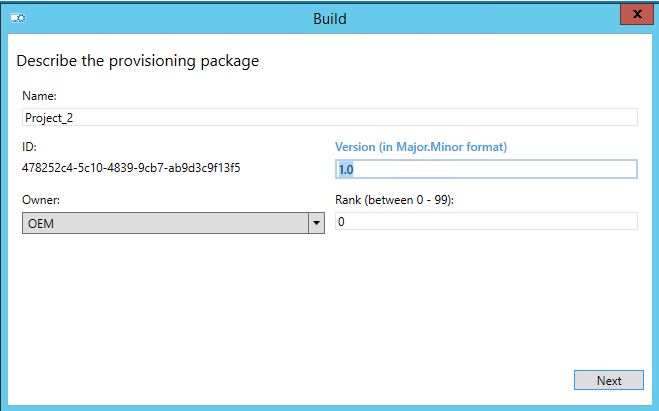Click the "Rank (between 0 - 99):" label

pyautogui.click(x=394, y=200)
